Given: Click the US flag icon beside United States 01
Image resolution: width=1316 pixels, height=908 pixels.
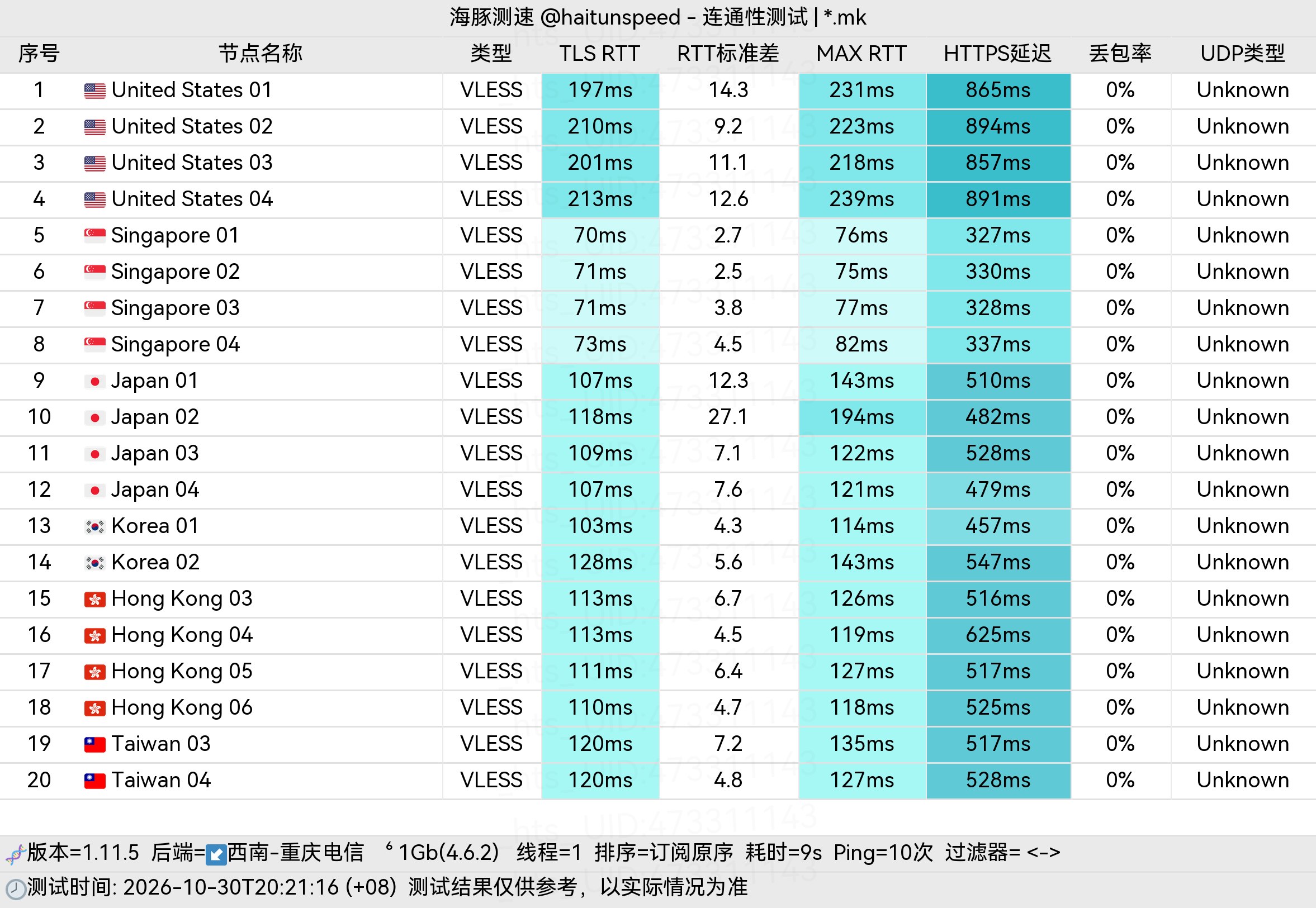Looking at the screenshot, I should coord(94,91).
